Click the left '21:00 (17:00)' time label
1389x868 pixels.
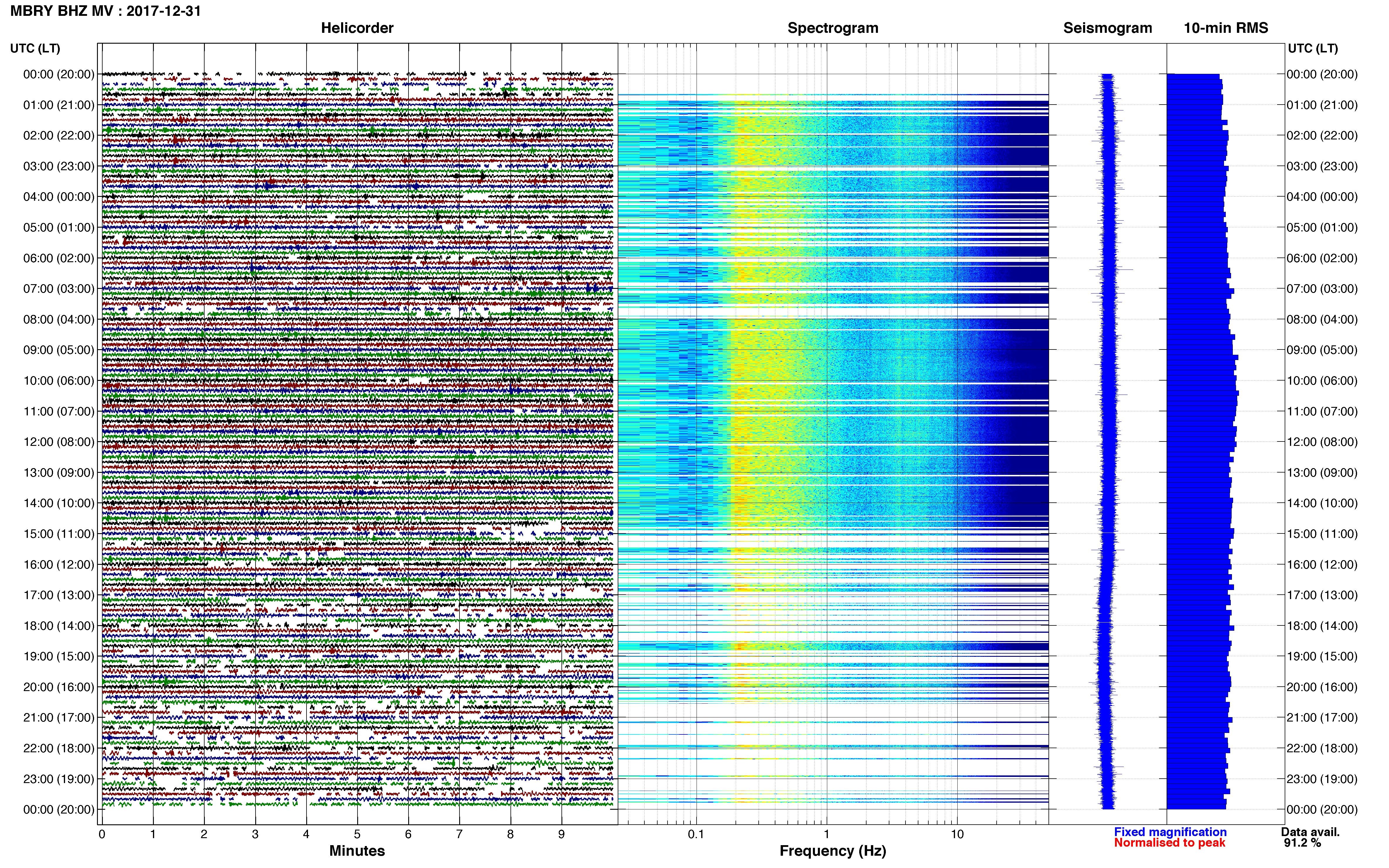(59, 718)
